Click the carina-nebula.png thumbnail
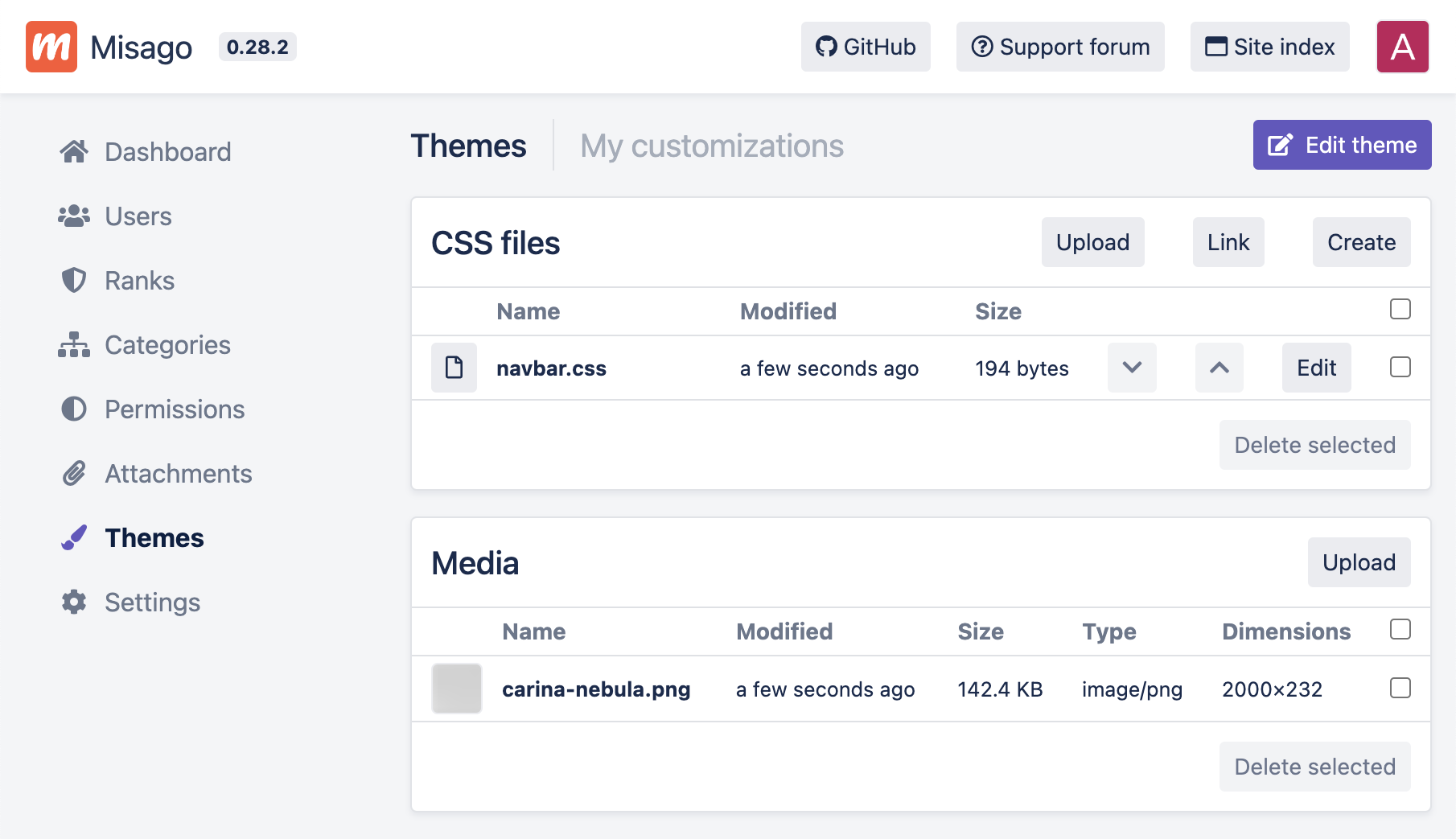The width and height of the screenshot is (1456, 839). click(x=457, y=689)
